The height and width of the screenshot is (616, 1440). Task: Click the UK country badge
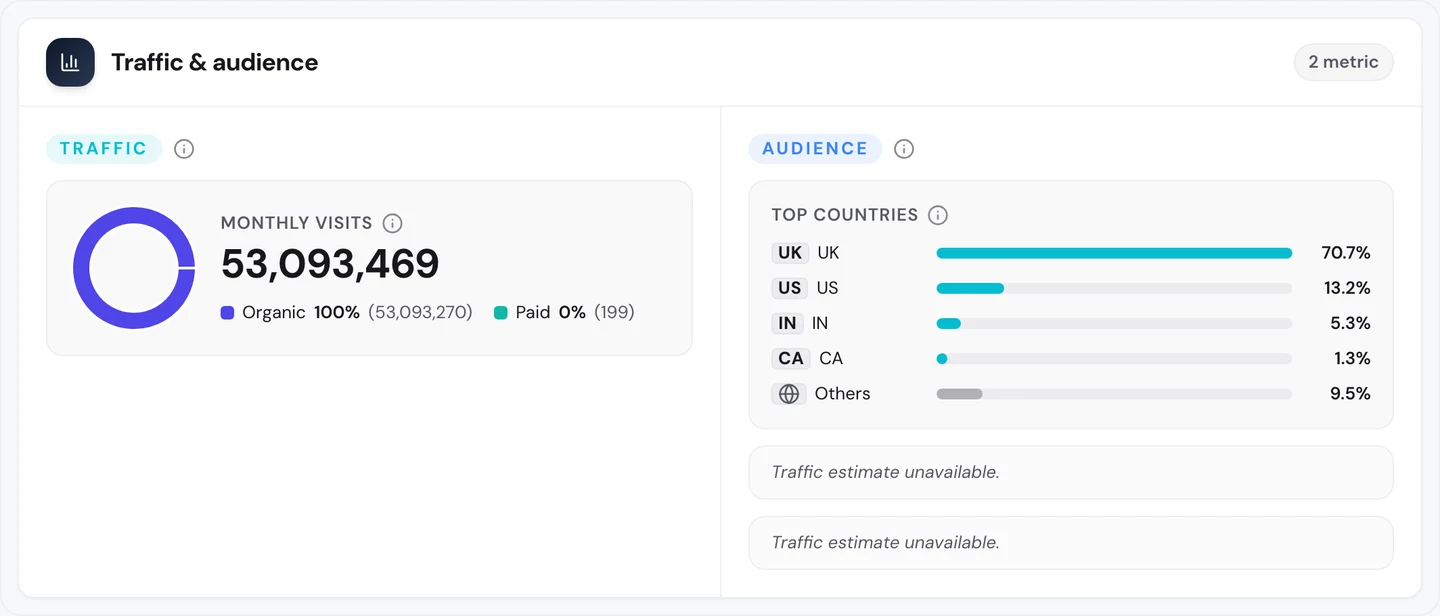[790, 253]
